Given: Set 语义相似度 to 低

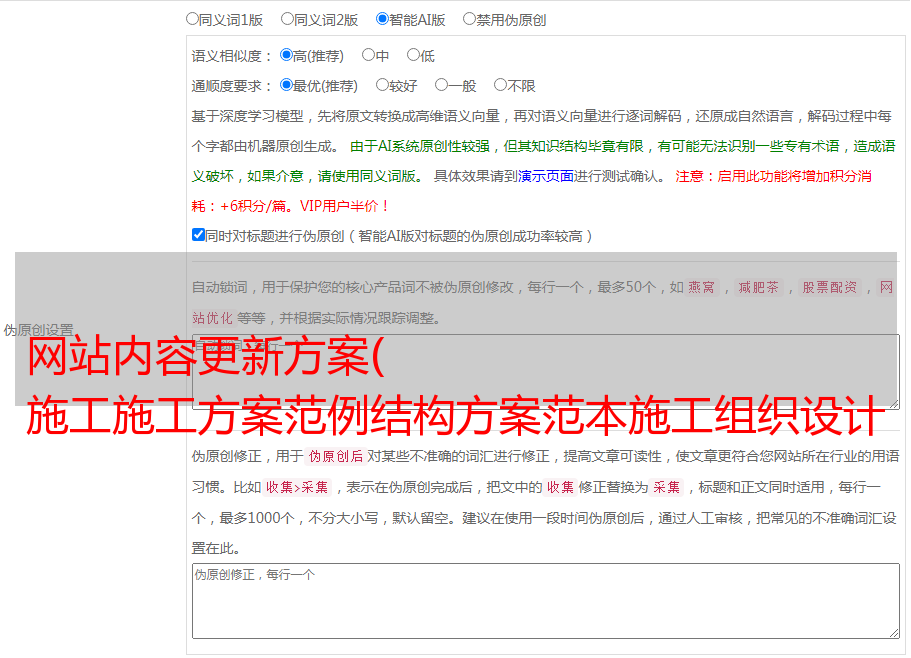Looking at the screenshot, I should coord(413,55).
